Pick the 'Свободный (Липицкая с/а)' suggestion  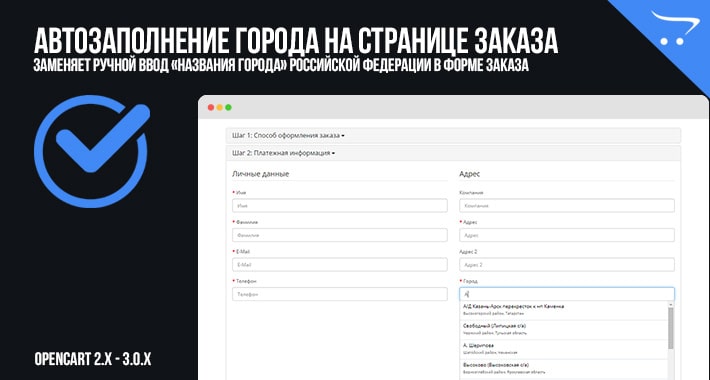(564, 329)
